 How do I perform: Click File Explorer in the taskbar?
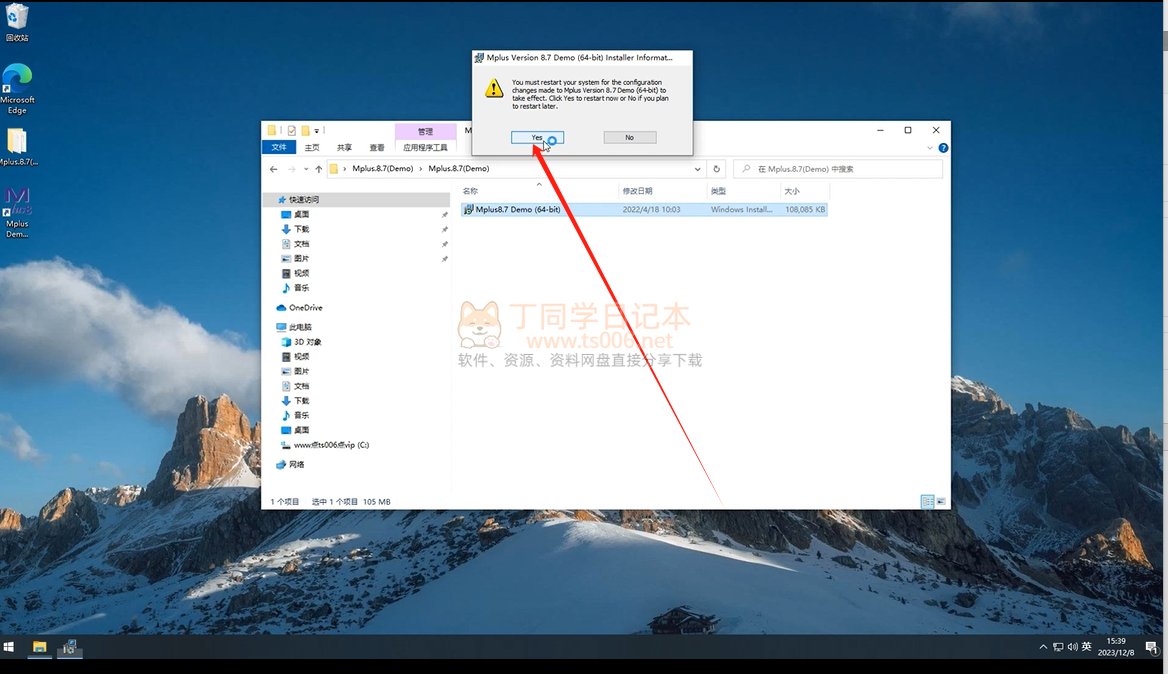[39, 646]
